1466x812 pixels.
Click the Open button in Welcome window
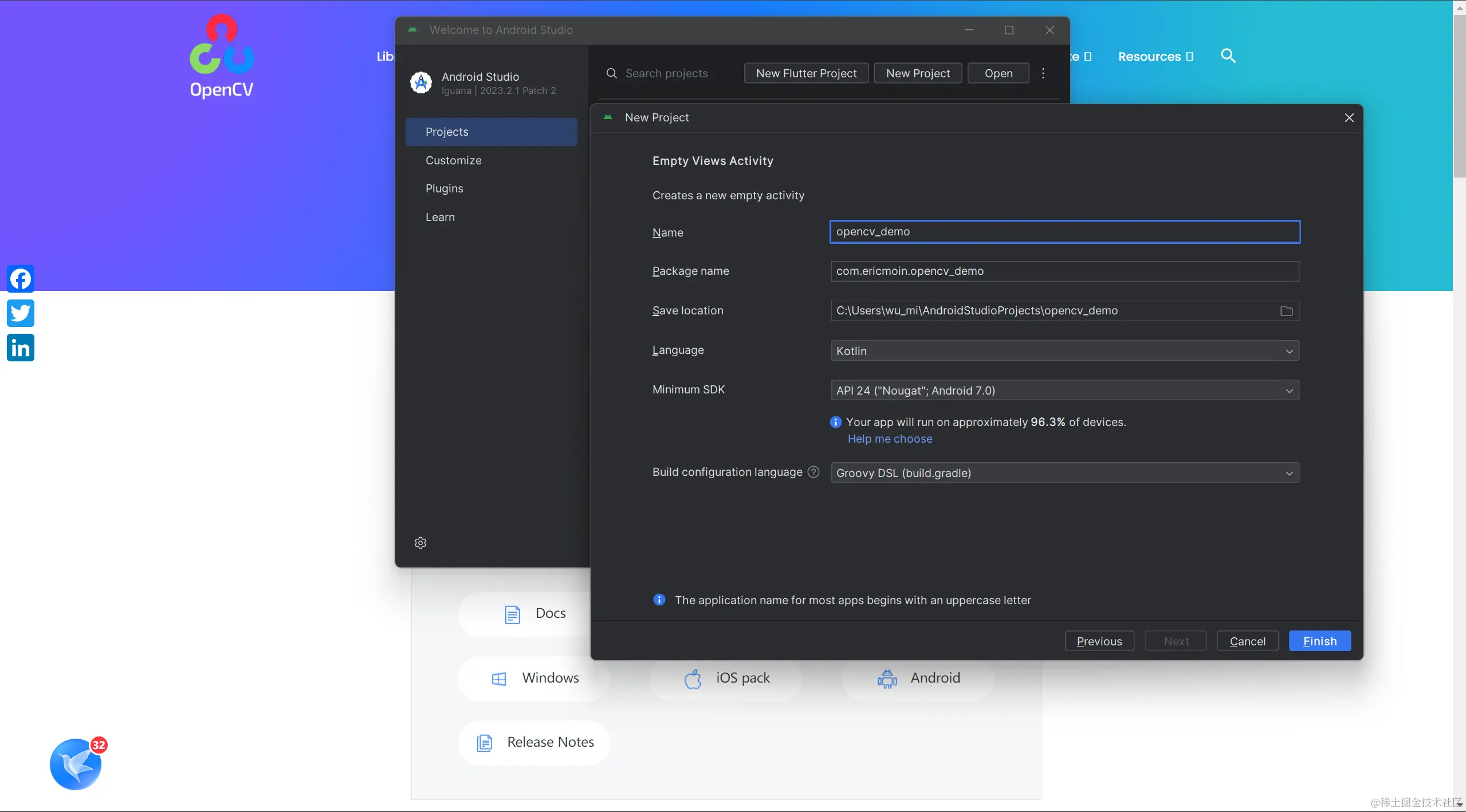click(x=999, y=73)
